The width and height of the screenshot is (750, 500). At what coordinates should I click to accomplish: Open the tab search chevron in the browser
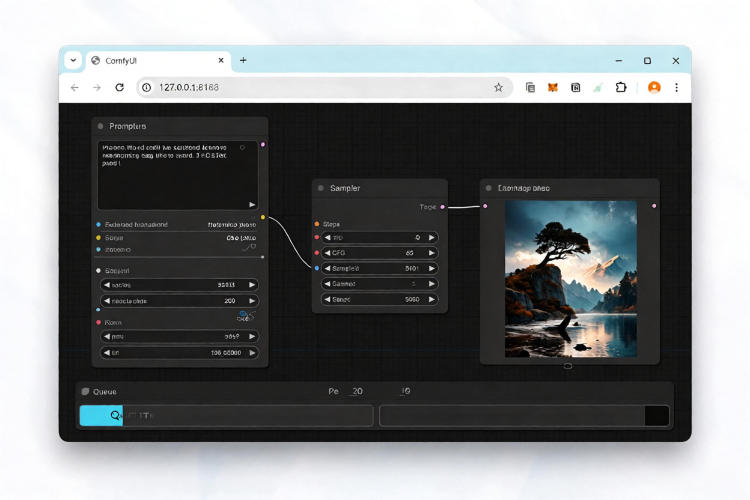73,60
